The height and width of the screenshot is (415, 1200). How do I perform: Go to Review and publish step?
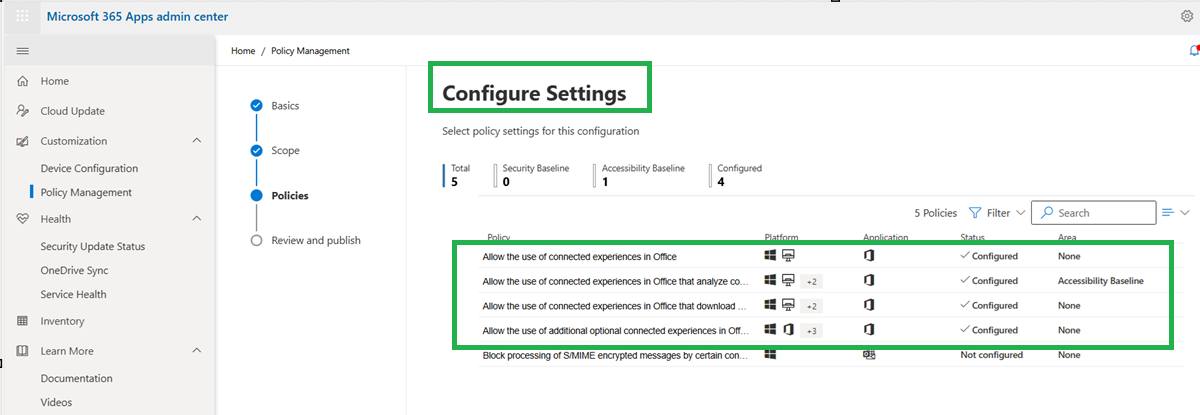coord(316,240)
